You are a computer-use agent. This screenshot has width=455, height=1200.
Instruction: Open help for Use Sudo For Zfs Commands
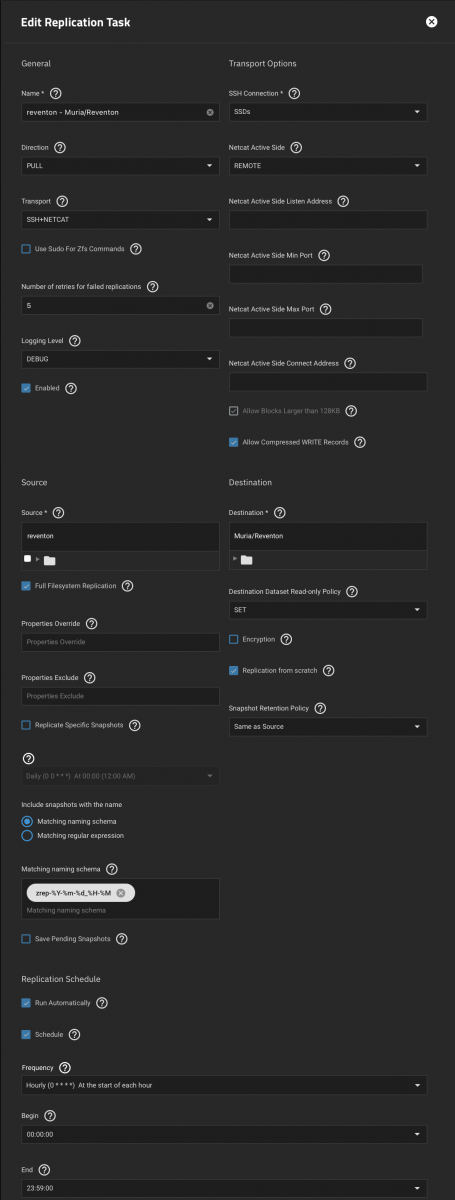pyautogui.click(x=136, y=248)
